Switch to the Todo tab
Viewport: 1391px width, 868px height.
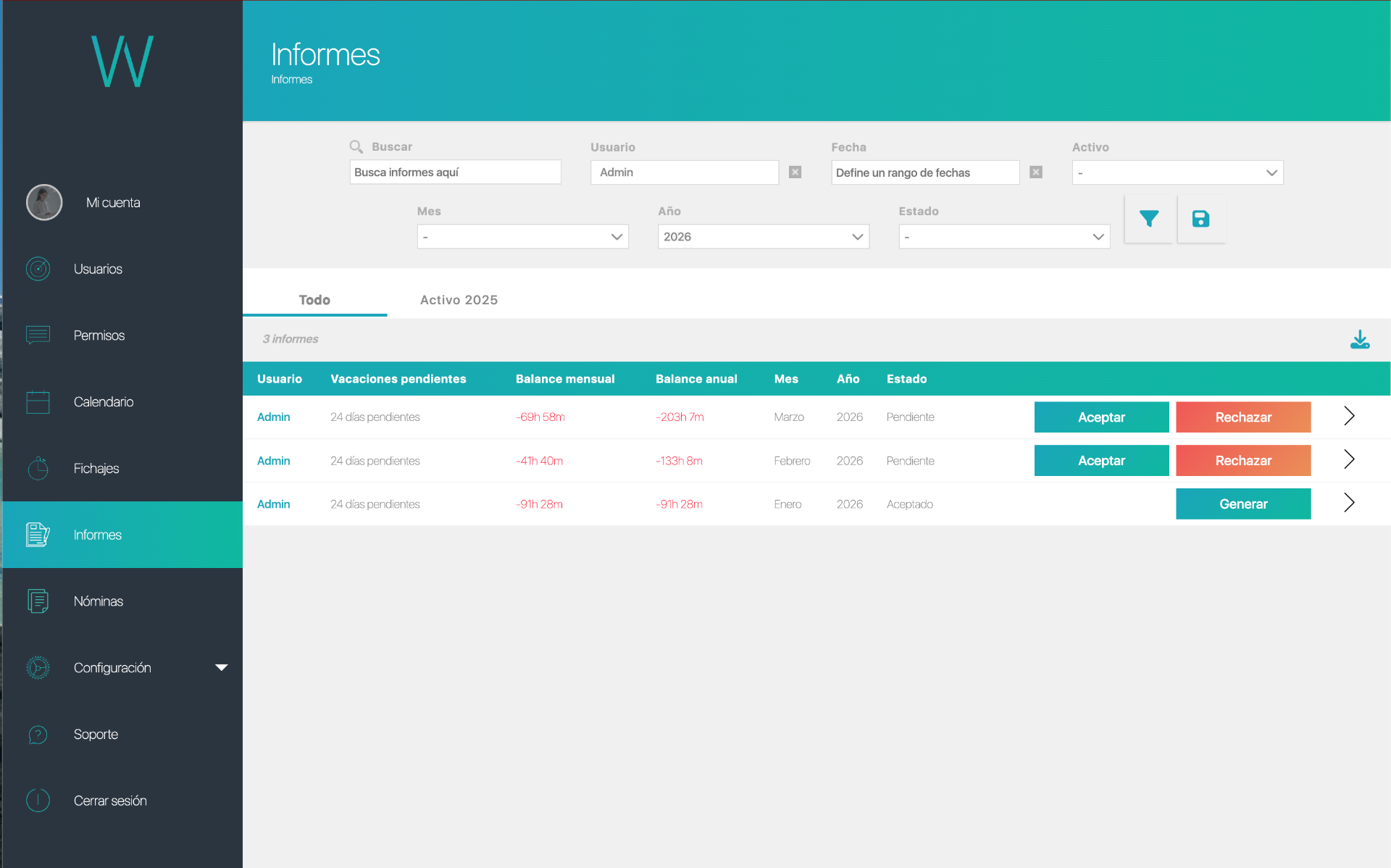point(314,300)
